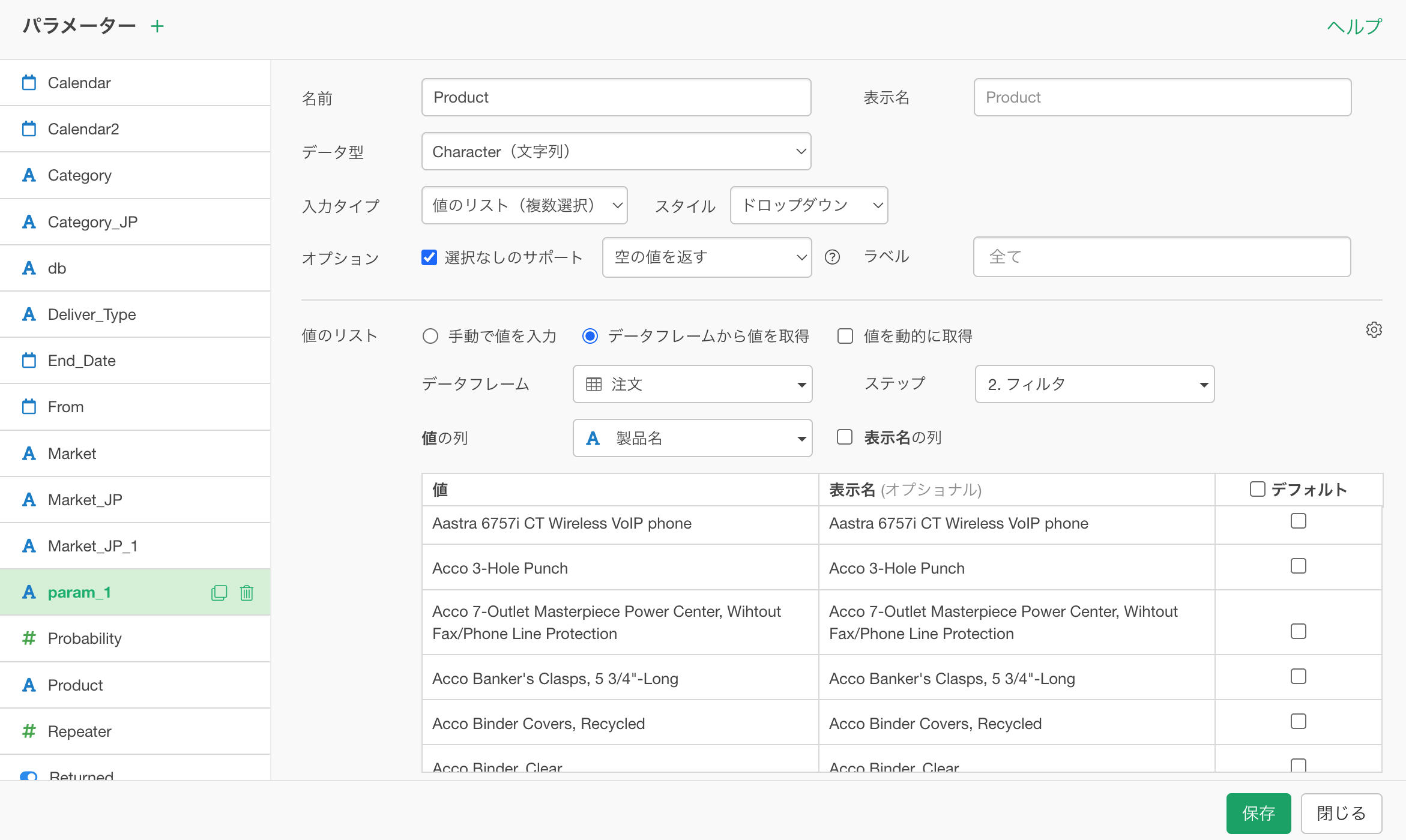Click the A icon in the 製品名 dropdown
This screenshot has width=1406, height=840.
click(593, 439)
